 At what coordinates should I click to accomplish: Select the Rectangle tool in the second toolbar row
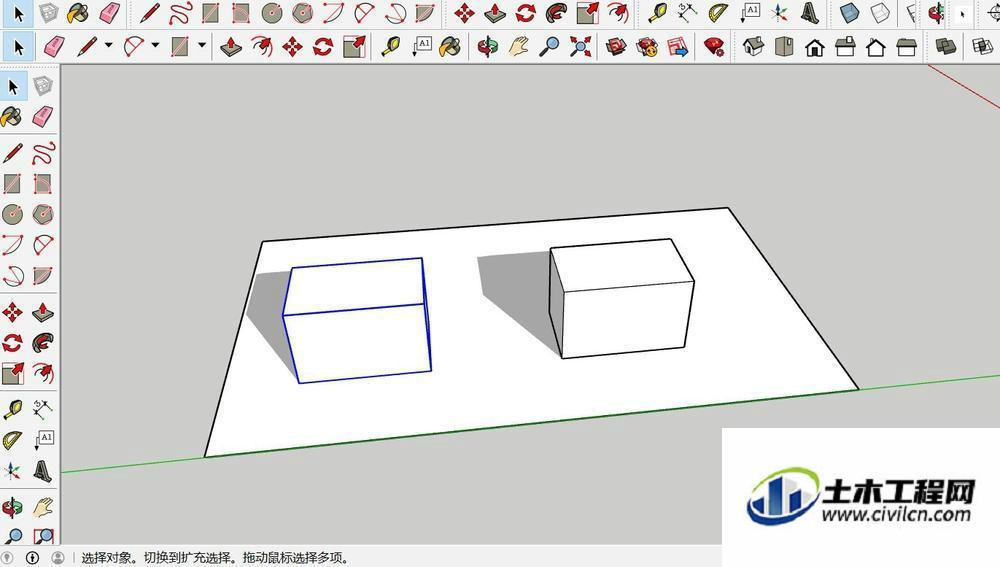pyautogui.click(x=180, y=47)
